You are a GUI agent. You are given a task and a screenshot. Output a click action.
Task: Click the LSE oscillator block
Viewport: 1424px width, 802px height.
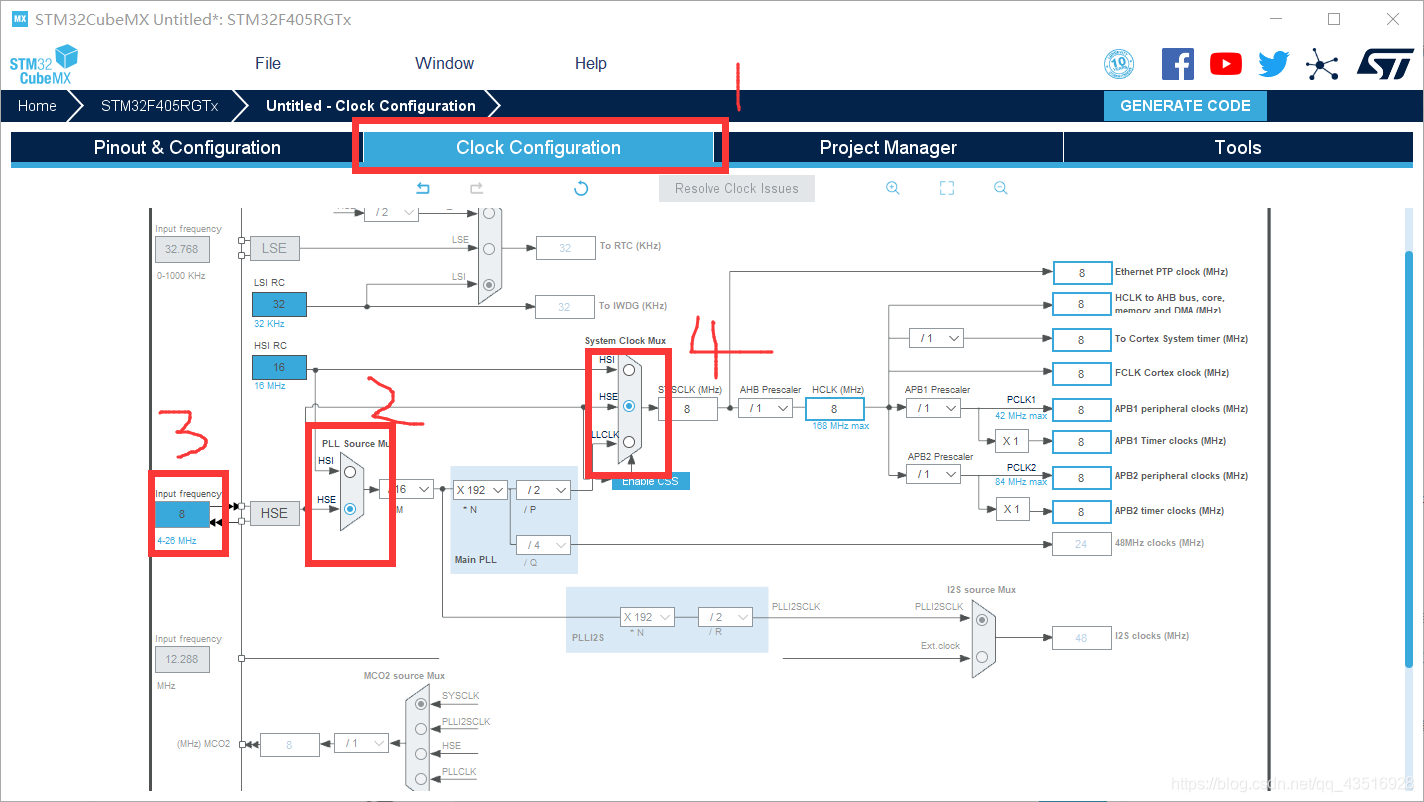[x=274, y=248]
